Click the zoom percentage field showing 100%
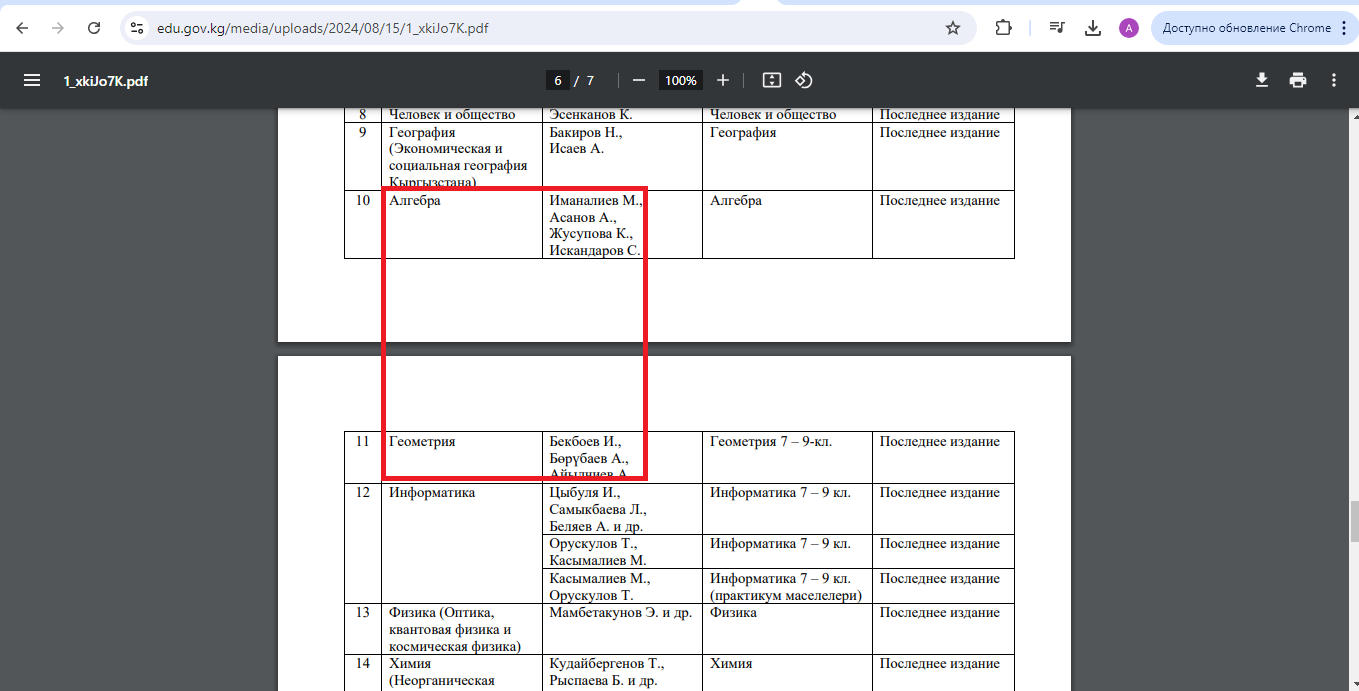Image resolution: width=1359 pixels, height=691 pixels. coord(680,80)
